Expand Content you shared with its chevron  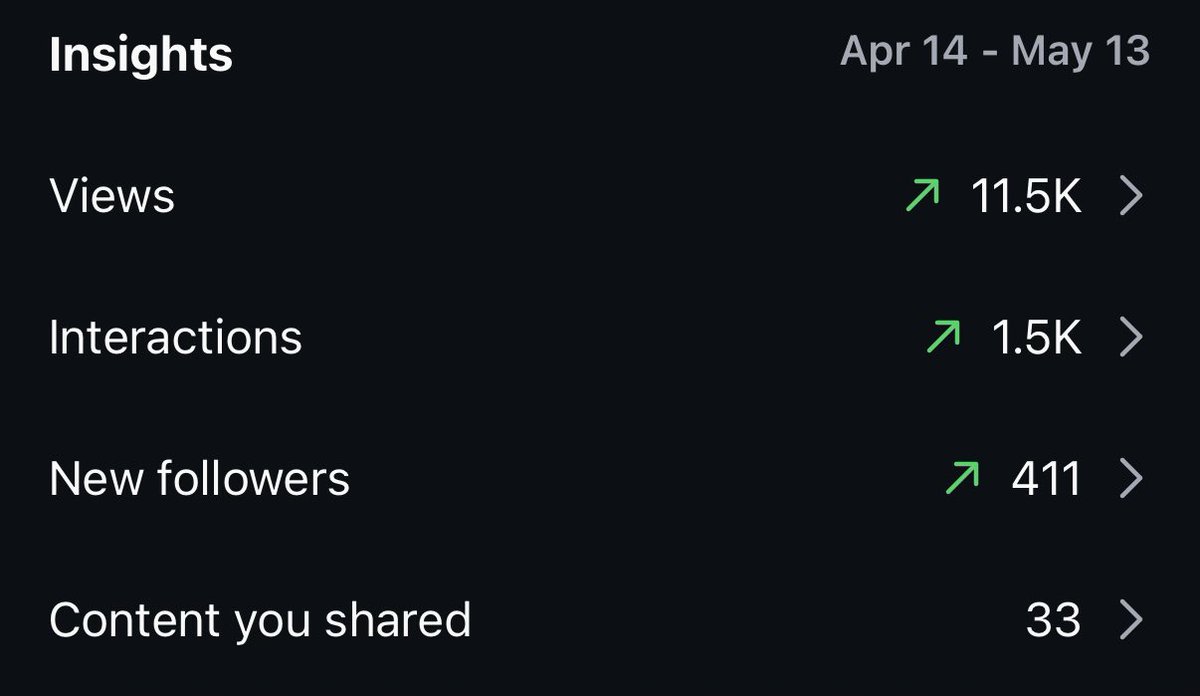click(1131, 621)
